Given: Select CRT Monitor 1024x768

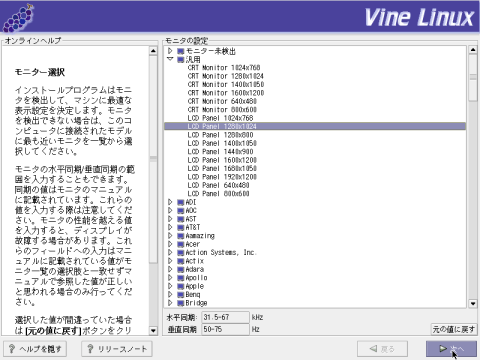Looking at the screenshot, I should point(224,68).
